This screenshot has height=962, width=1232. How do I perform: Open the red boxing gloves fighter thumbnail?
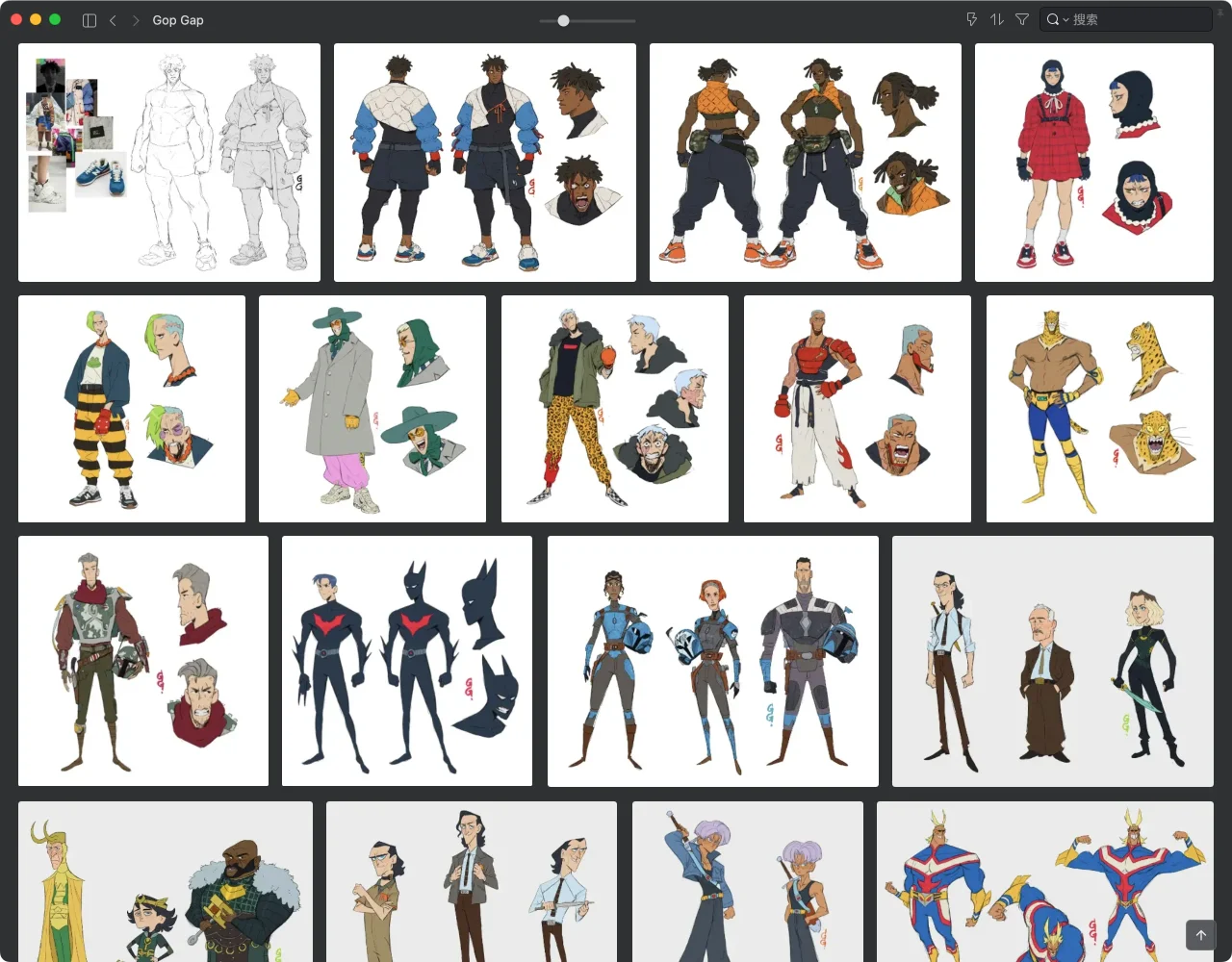click(858, 409)
